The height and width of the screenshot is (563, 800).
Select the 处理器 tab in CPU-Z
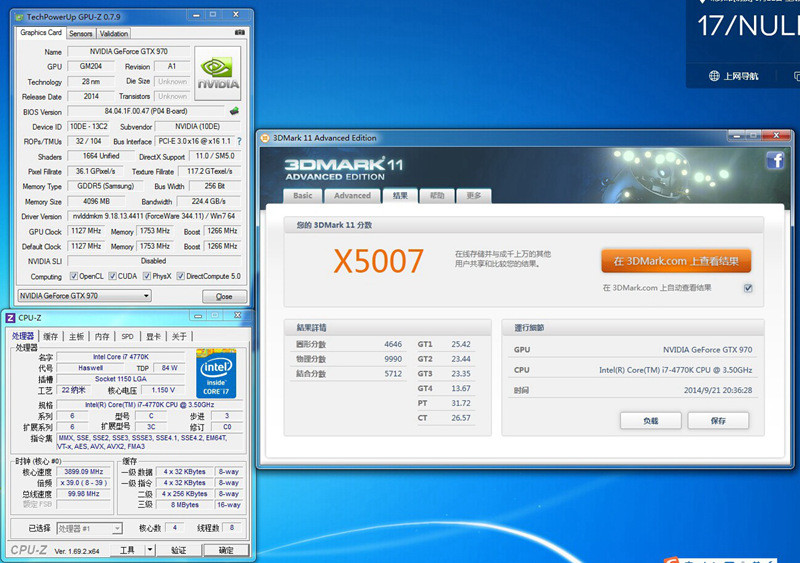click(23, 336)
